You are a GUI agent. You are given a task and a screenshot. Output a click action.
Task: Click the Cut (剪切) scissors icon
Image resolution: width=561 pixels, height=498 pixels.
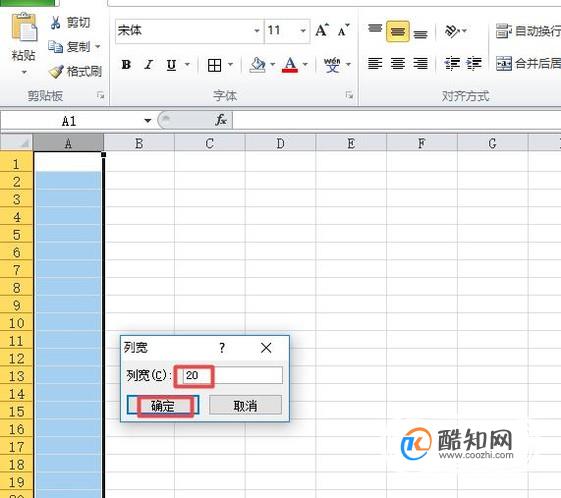coord(55,23)
